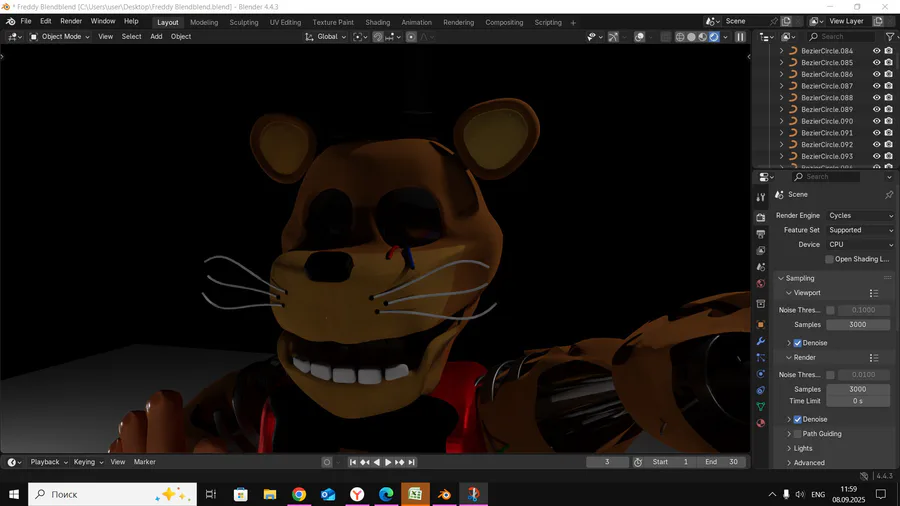
Task: Open the Tool properties tab
Action: [761, 197]
